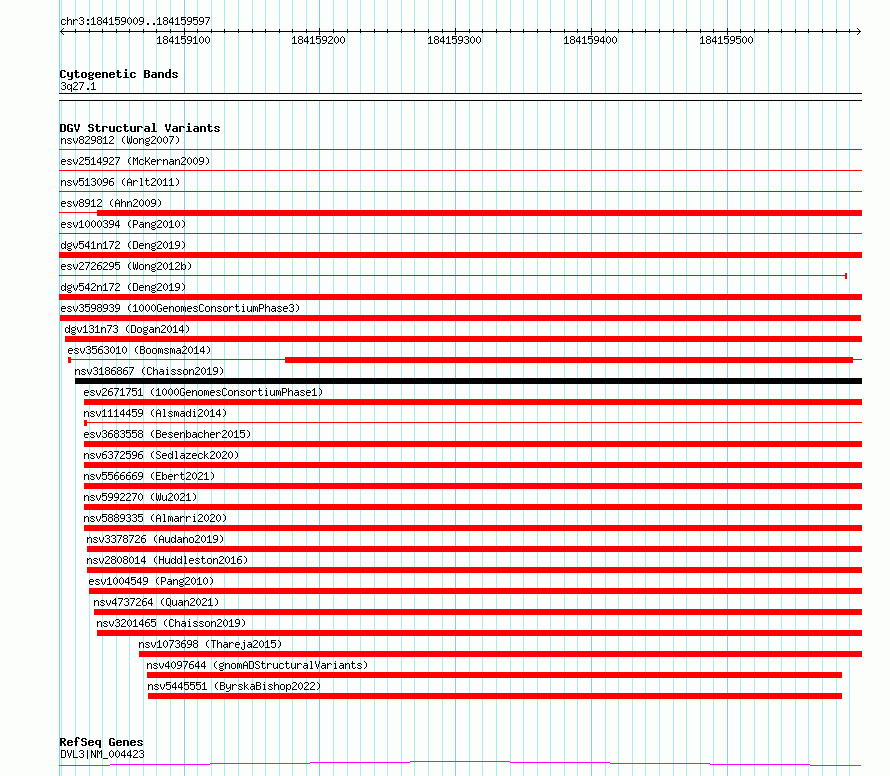Open nsv513096 (Arlt2011) variant label

click(120, 182)
